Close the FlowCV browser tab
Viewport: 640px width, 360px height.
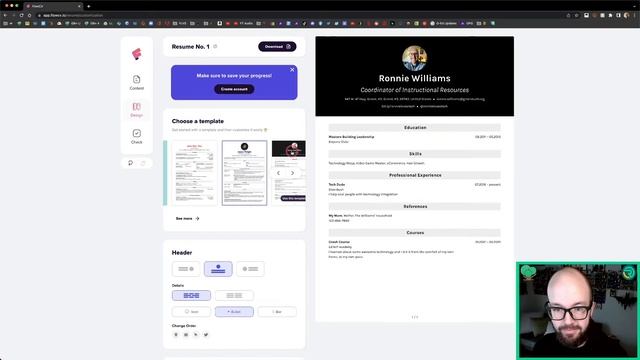[79, 6]
